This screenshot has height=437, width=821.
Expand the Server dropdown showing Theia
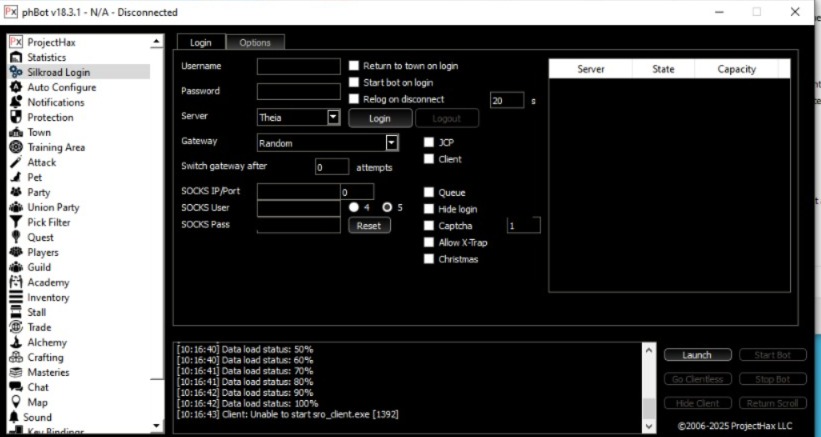tap(334, 117)
